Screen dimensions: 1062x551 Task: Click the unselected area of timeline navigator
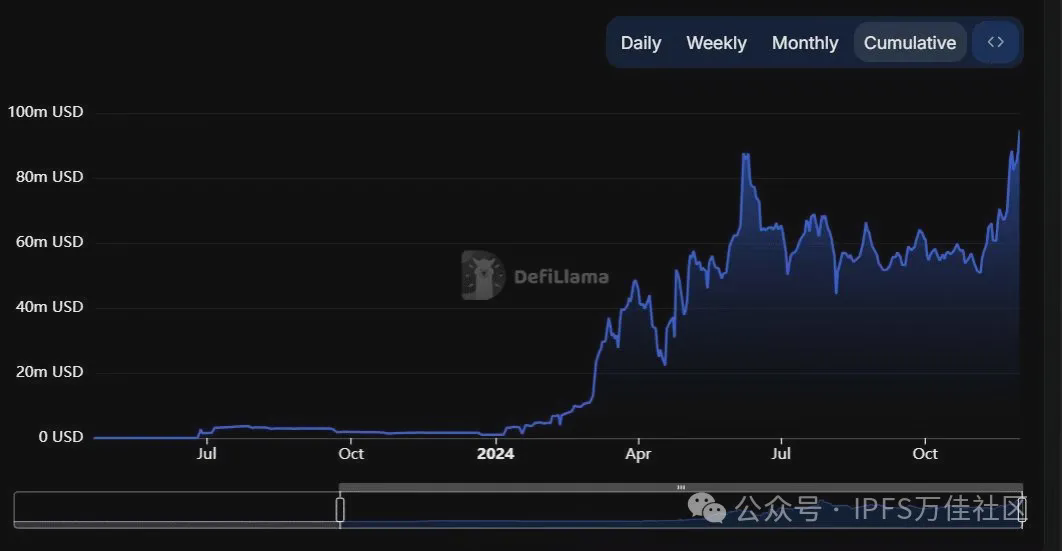(x=175, y=510)
